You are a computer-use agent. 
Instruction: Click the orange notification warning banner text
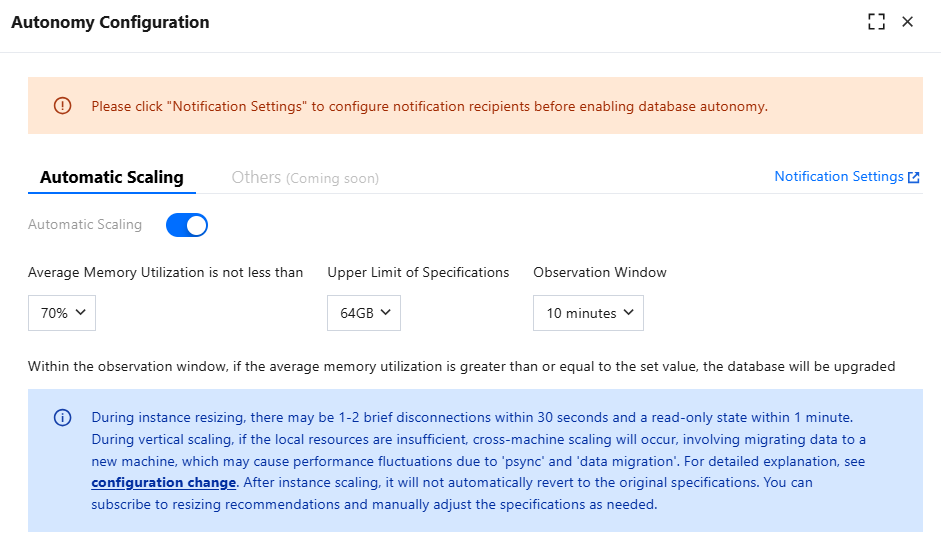click(x=430, y=106)
